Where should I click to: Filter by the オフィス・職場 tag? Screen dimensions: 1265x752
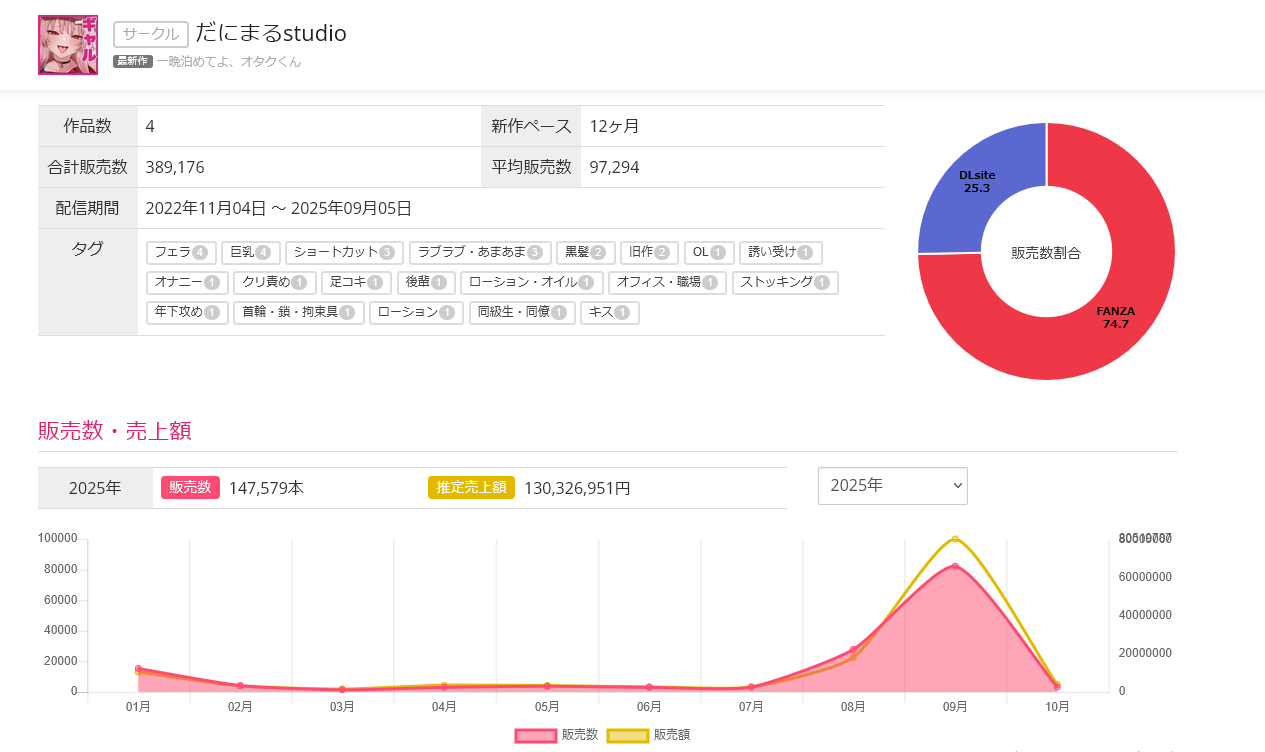coord(667,283)
